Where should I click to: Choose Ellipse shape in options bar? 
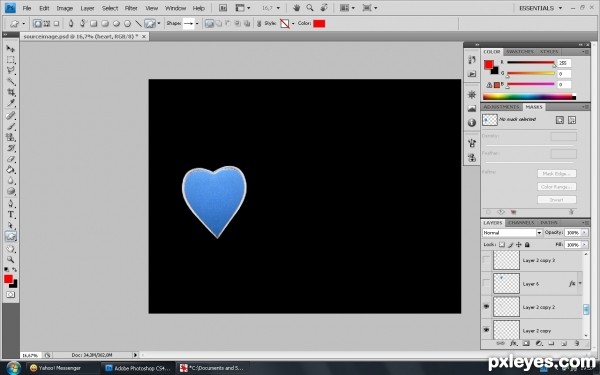(x=116, y=24)
